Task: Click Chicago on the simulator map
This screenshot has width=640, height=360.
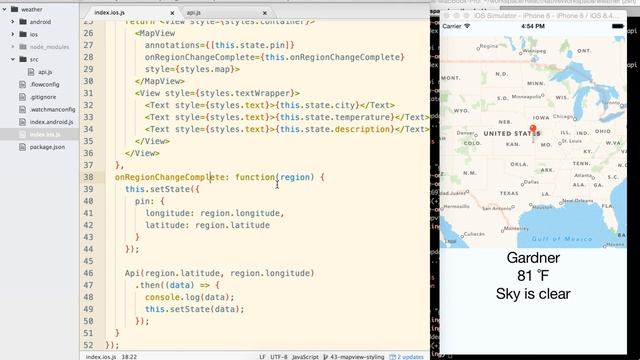Action: [563, 117]
